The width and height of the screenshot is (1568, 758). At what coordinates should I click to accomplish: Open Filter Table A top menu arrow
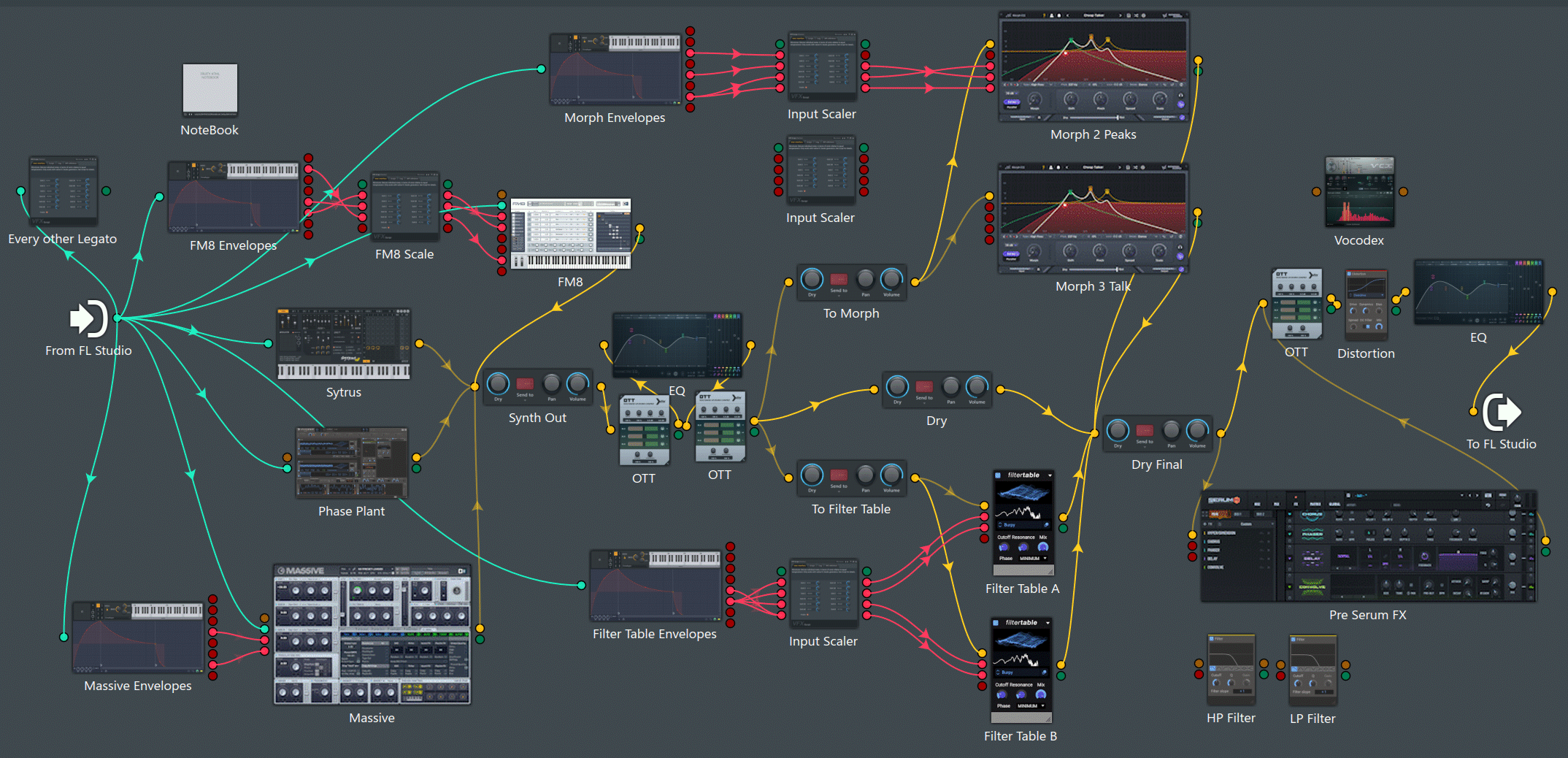coord(1050,475)
